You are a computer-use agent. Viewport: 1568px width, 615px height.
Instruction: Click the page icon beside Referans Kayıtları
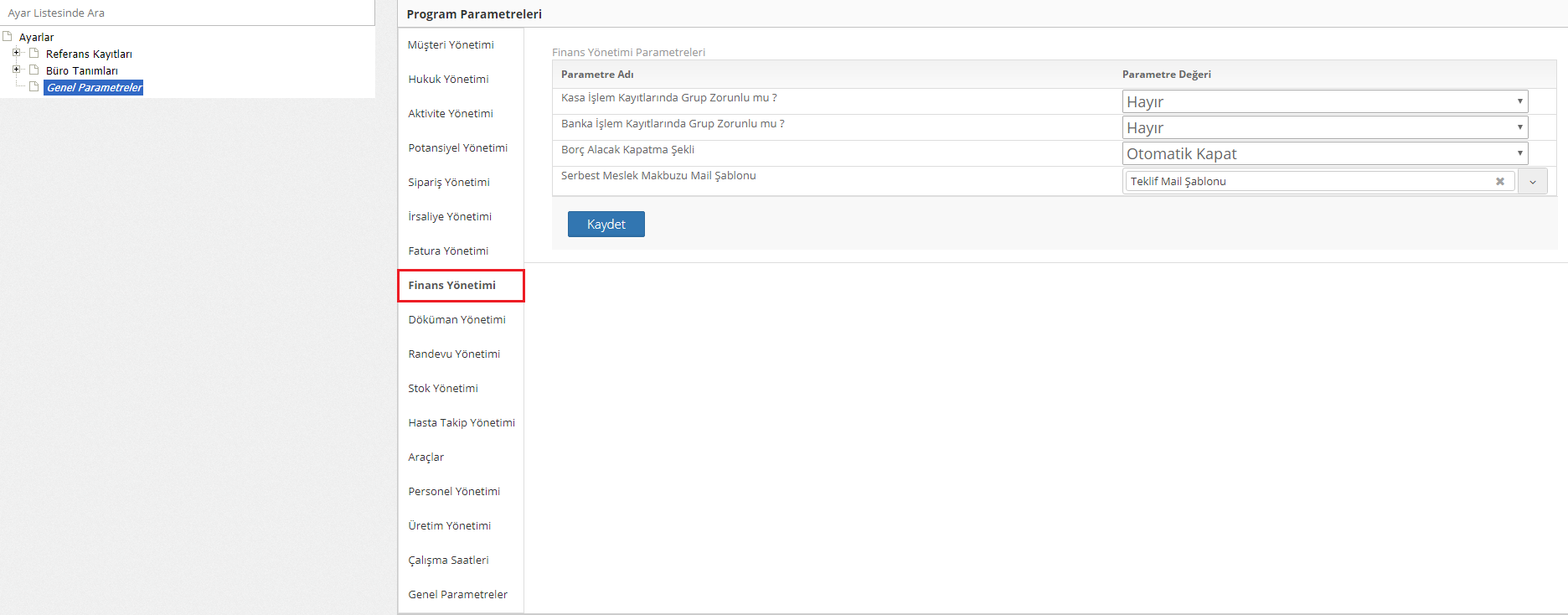(34, 54)
